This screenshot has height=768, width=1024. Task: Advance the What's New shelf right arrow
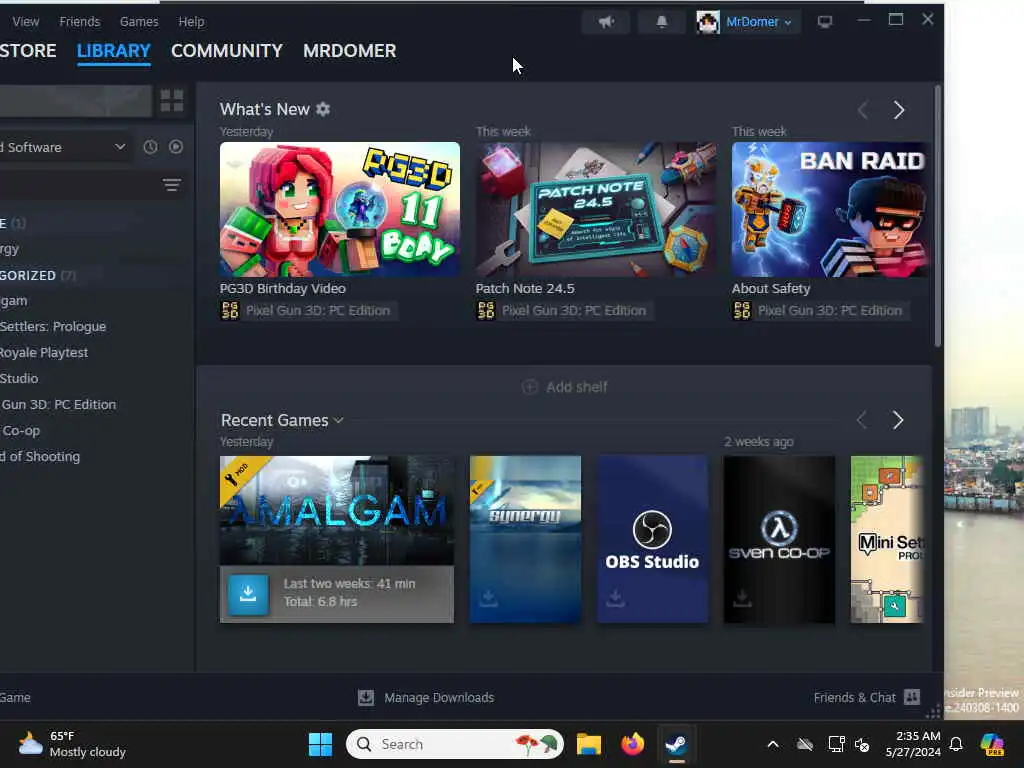[x=899, y=110]
